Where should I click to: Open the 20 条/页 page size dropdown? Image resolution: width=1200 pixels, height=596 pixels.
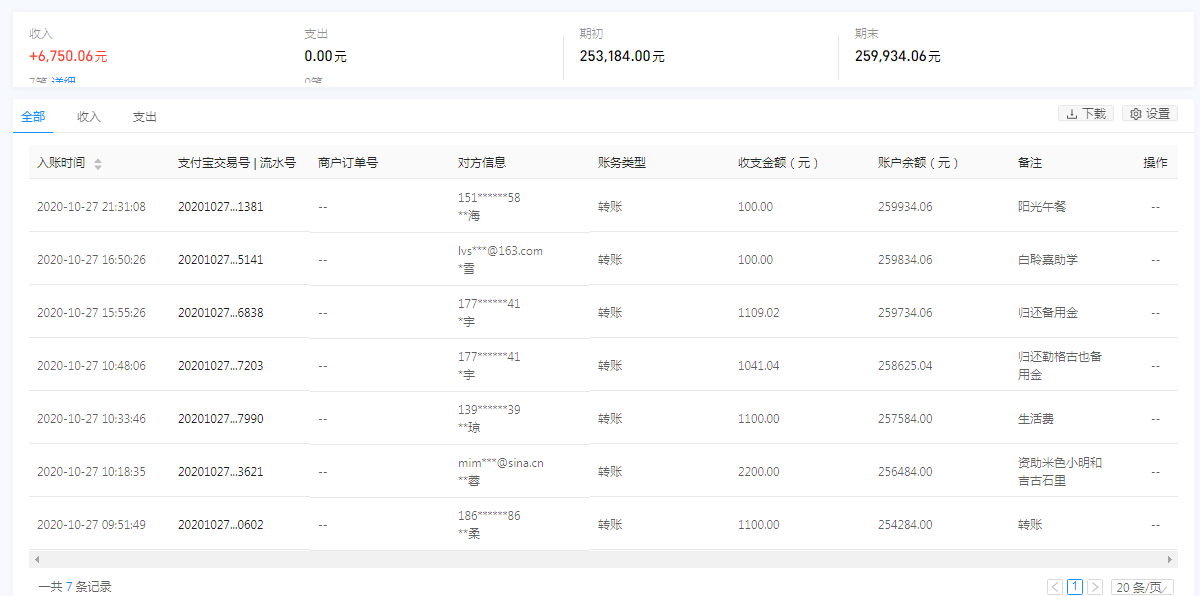(x=1142, y=587)
